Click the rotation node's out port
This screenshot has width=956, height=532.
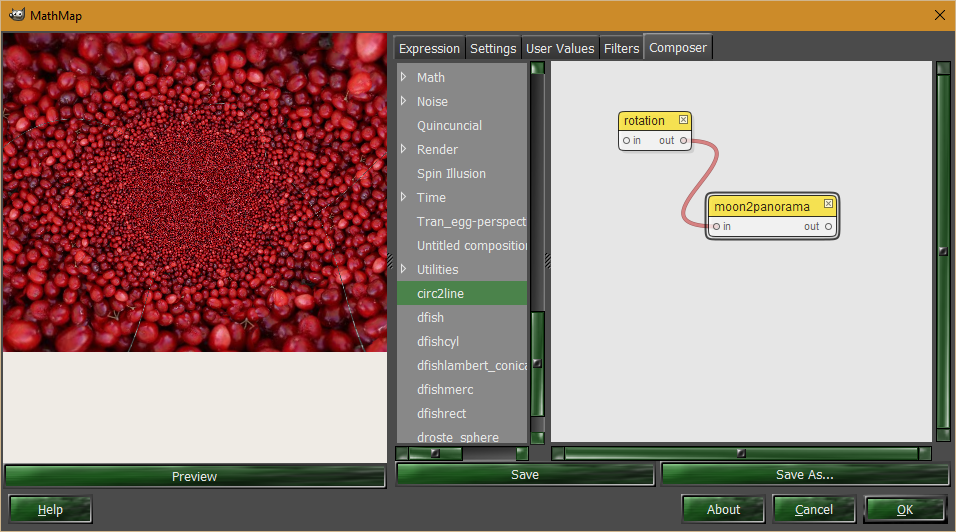tap(683, 141)
